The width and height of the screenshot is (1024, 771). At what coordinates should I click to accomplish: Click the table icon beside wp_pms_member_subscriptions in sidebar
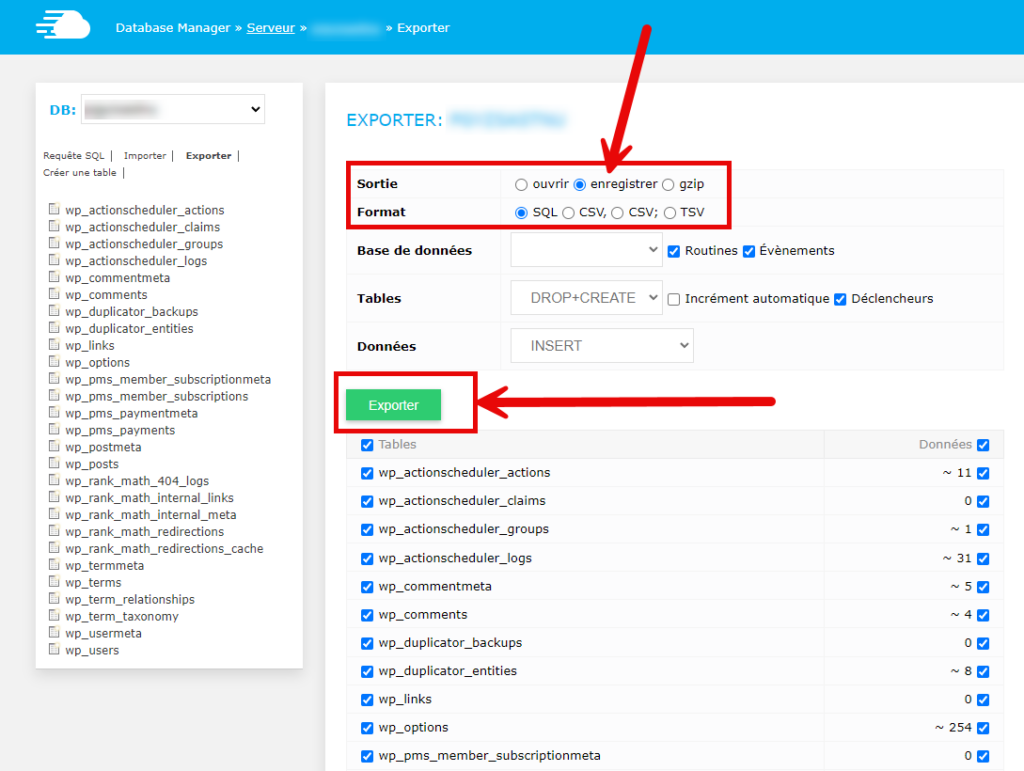click(x=54, y=396)
